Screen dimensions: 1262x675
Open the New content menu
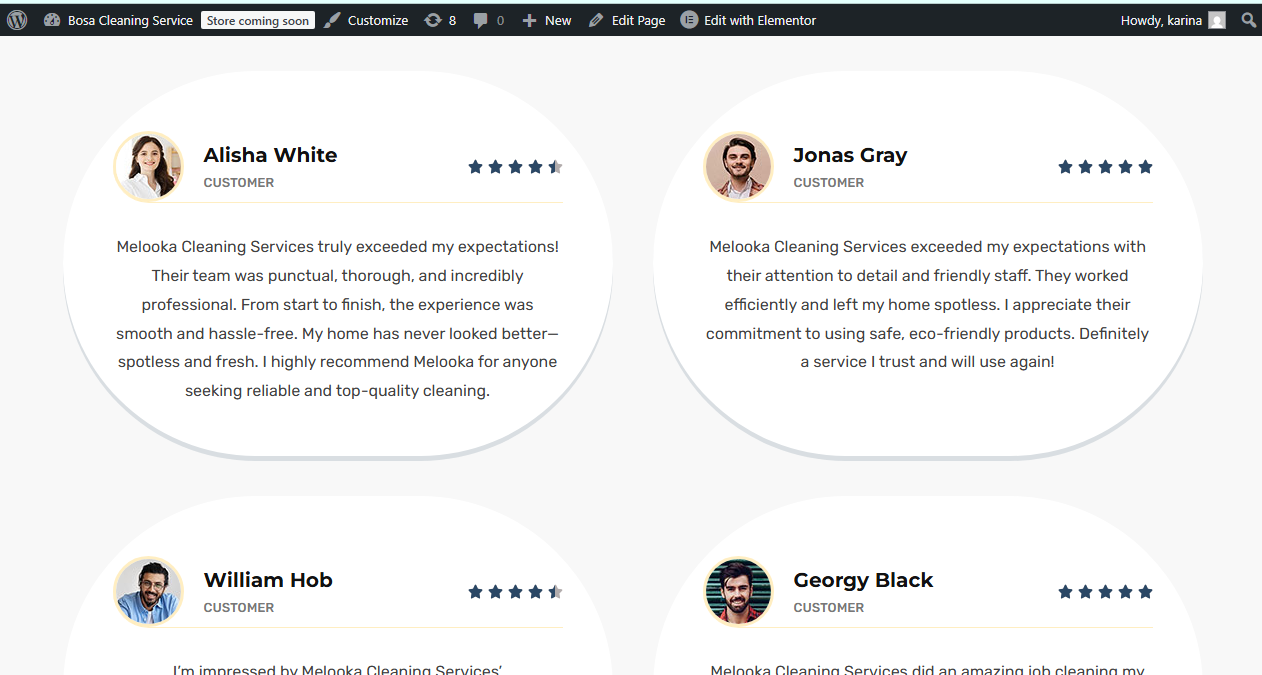click(x=558, y=20)
